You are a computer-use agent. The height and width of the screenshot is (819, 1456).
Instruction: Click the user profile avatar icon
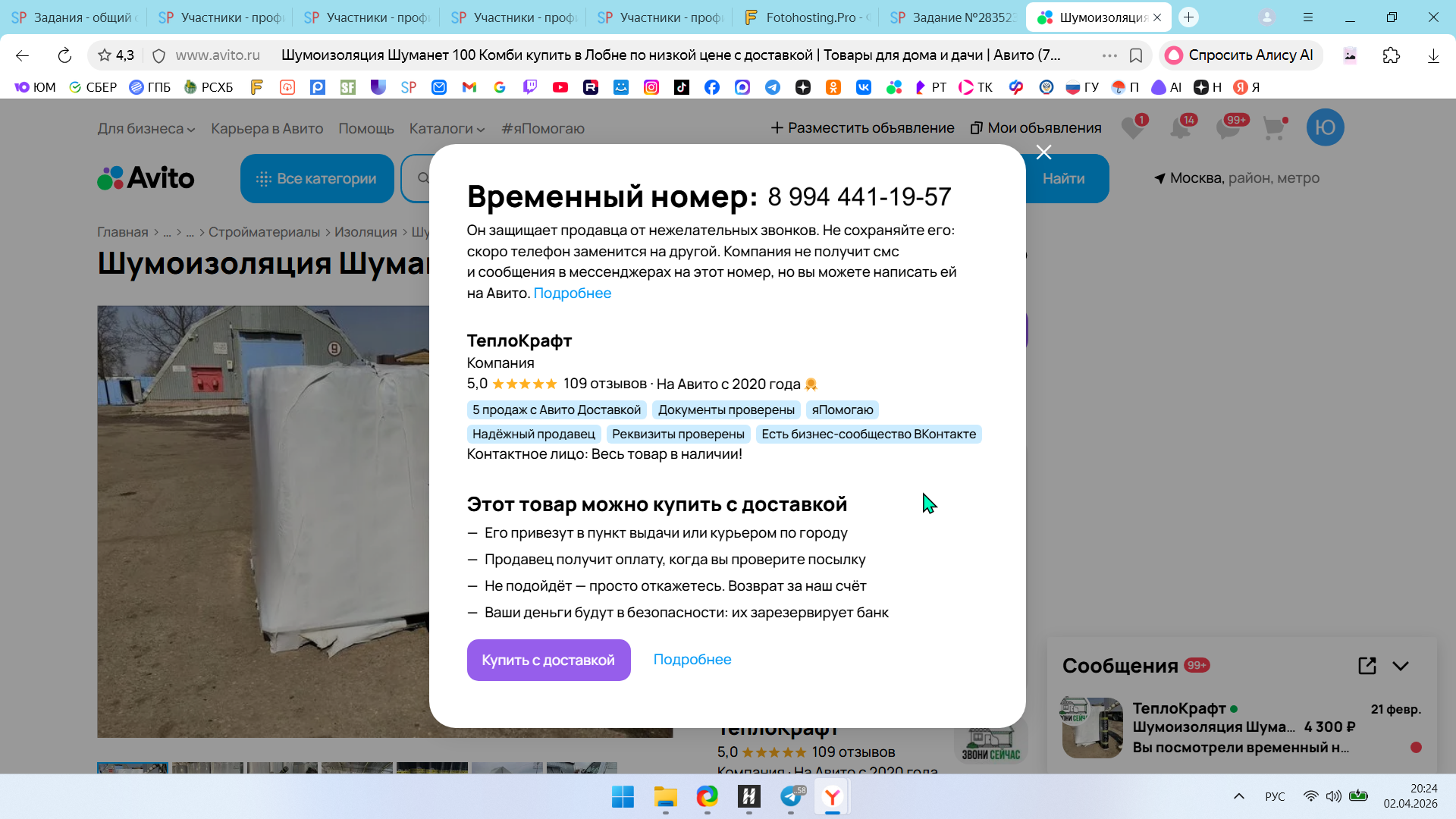pos(1325,127)
